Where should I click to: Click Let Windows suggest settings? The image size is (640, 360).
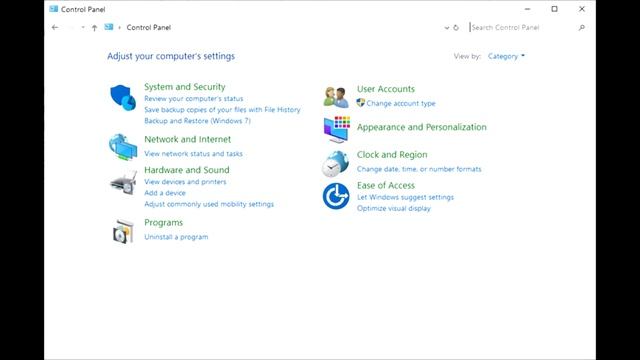(405, 197)
